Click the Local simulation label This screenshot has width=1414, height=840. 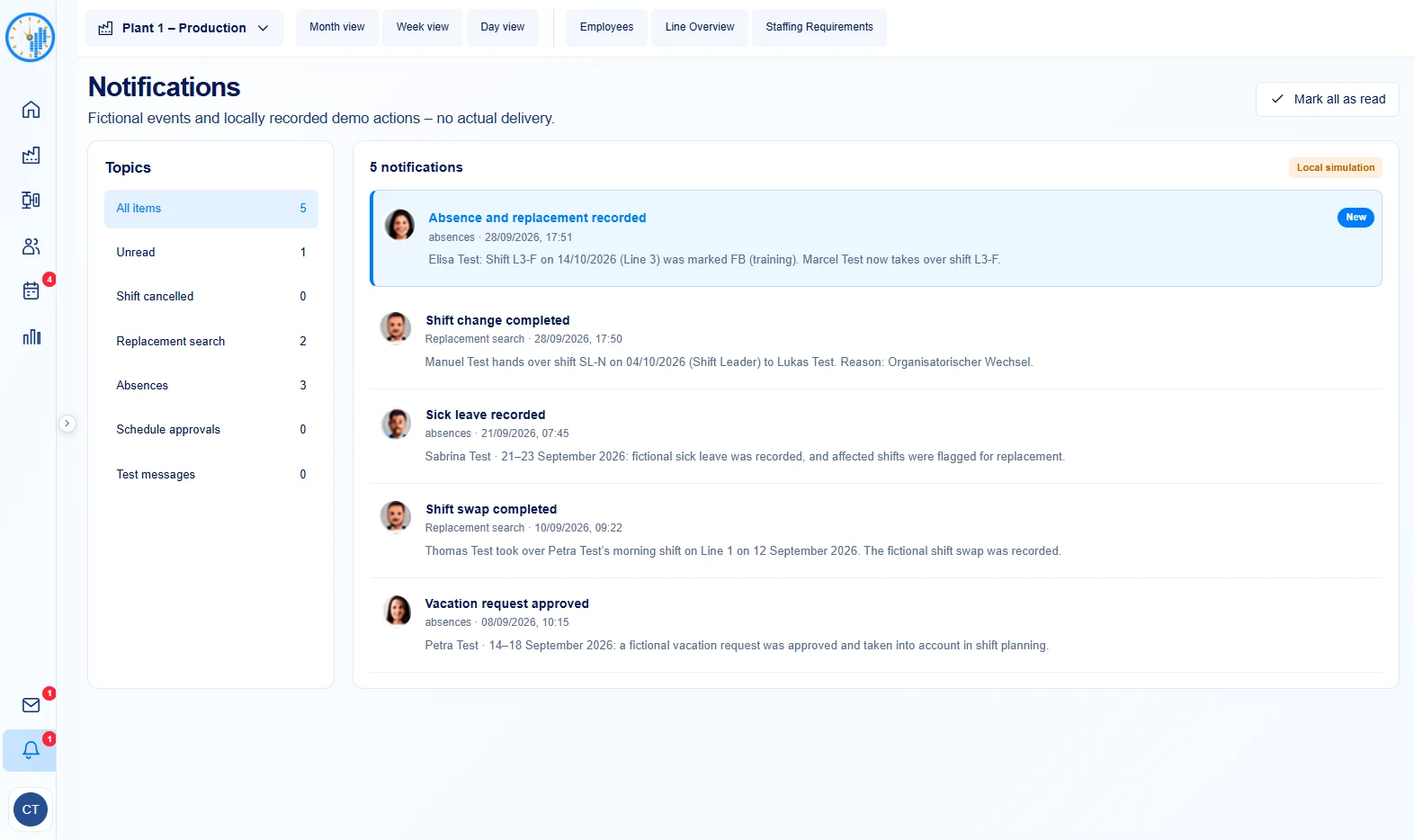coord(1336,168)
